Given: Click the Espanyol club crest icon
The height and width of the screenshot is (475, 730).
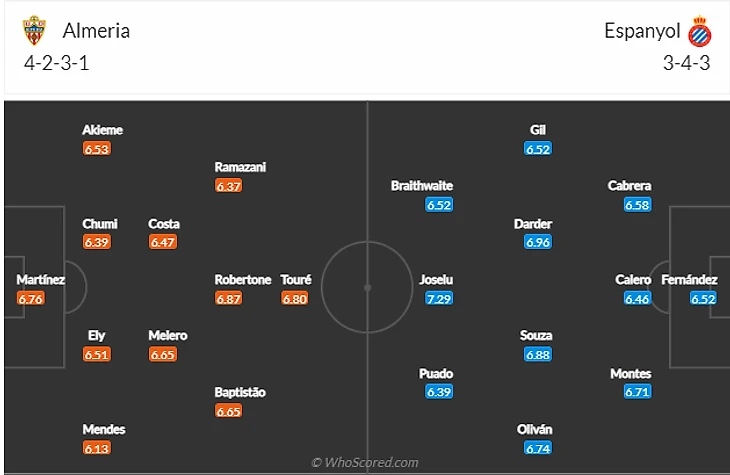Looking at the screenshot, I should click(x=700, y=31).
